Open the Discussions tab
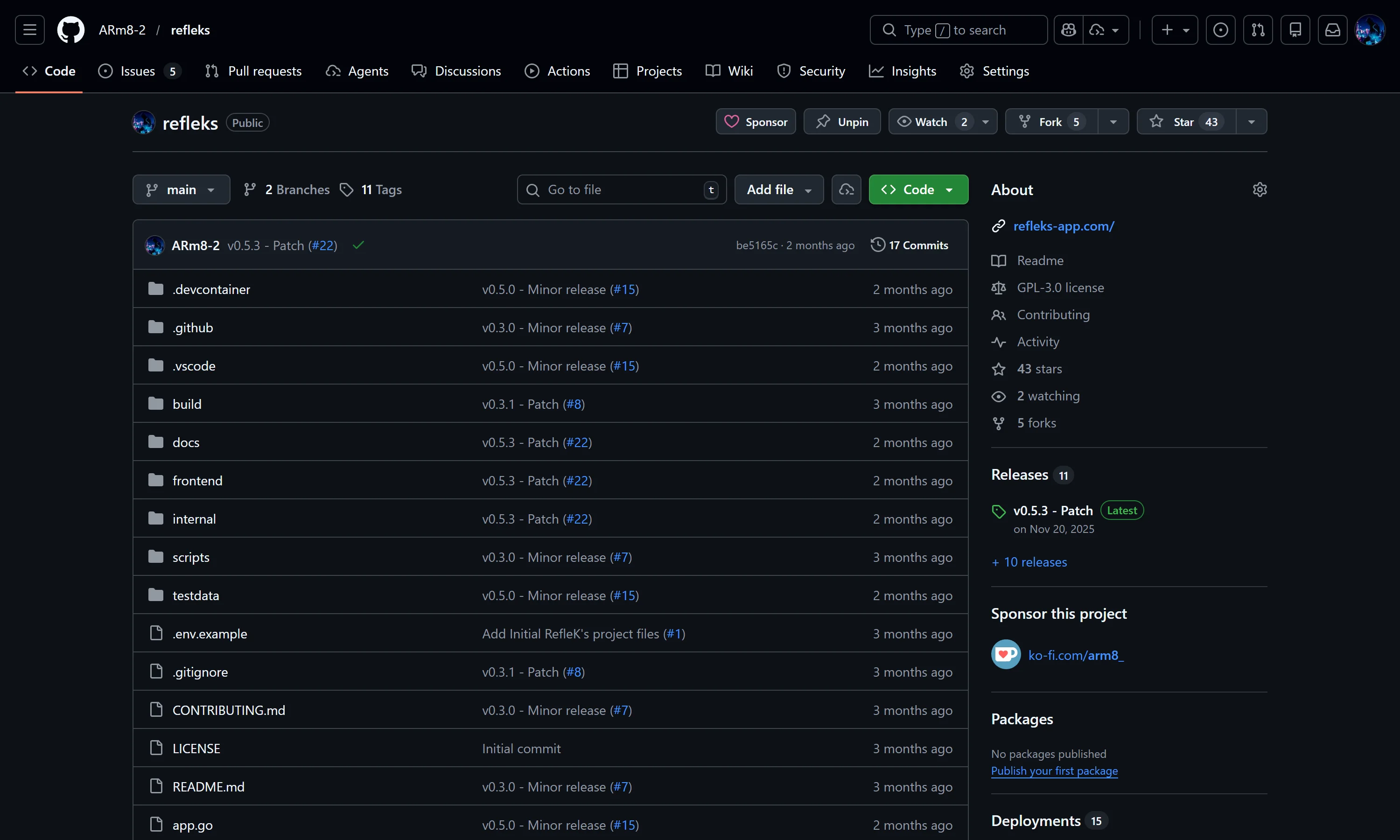Screen dimensions: 1400x840 coord(457,71)
